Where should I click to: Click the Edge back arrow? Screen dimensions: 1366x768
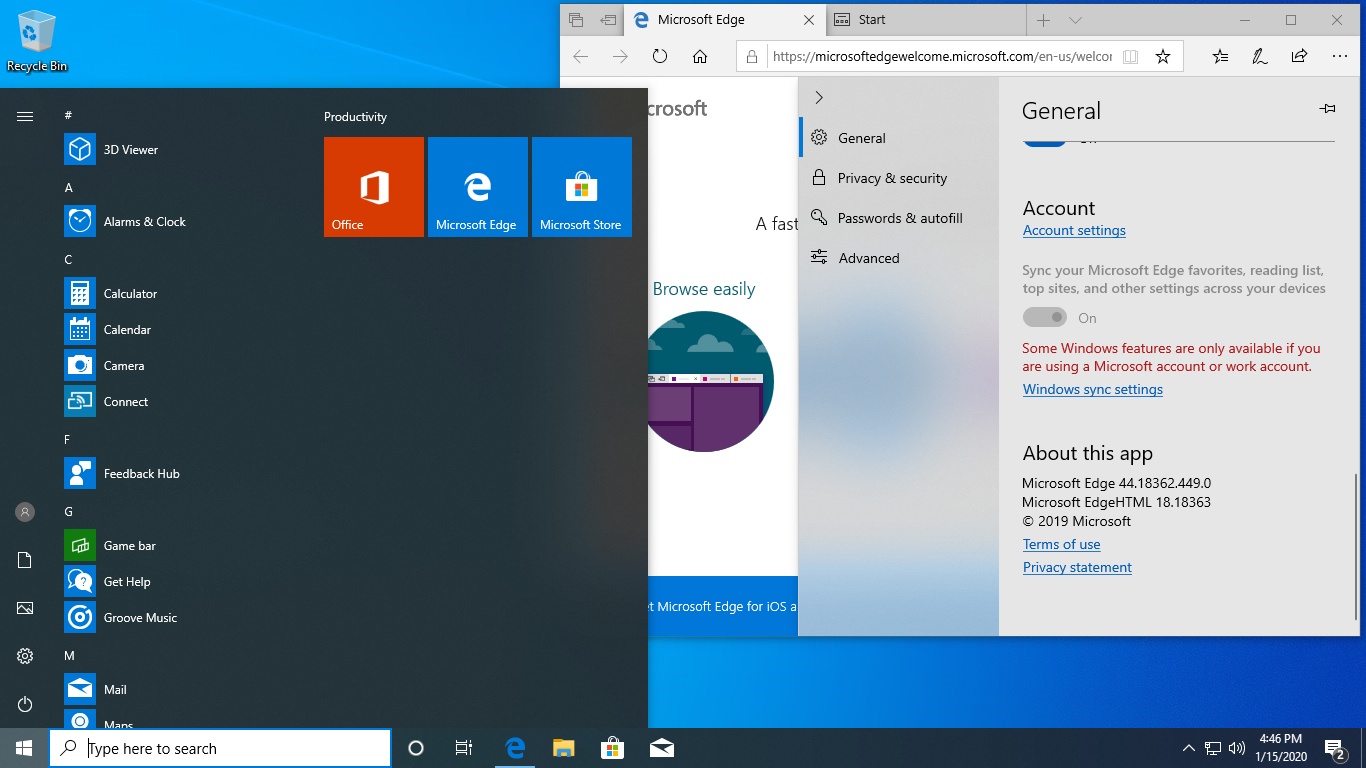(580, 57)
